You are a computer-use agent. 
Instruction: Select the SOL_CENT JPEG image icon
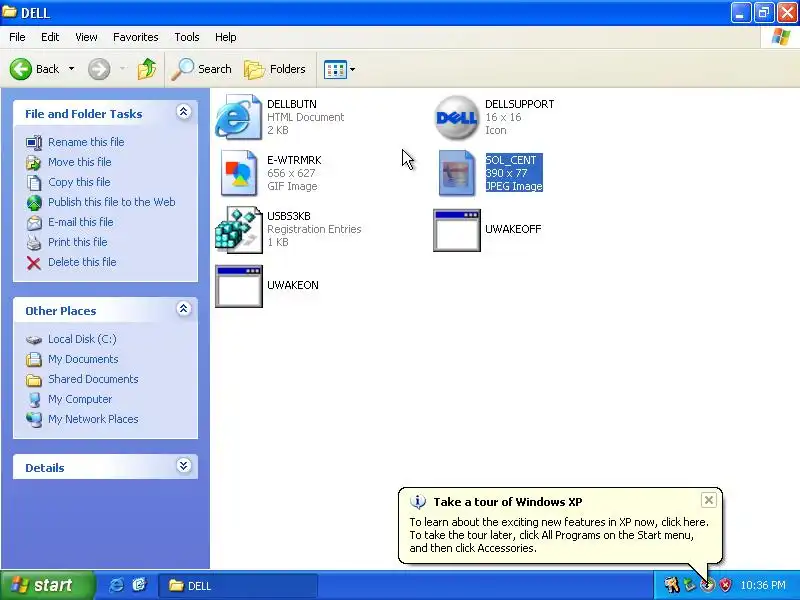click(457, 173)
